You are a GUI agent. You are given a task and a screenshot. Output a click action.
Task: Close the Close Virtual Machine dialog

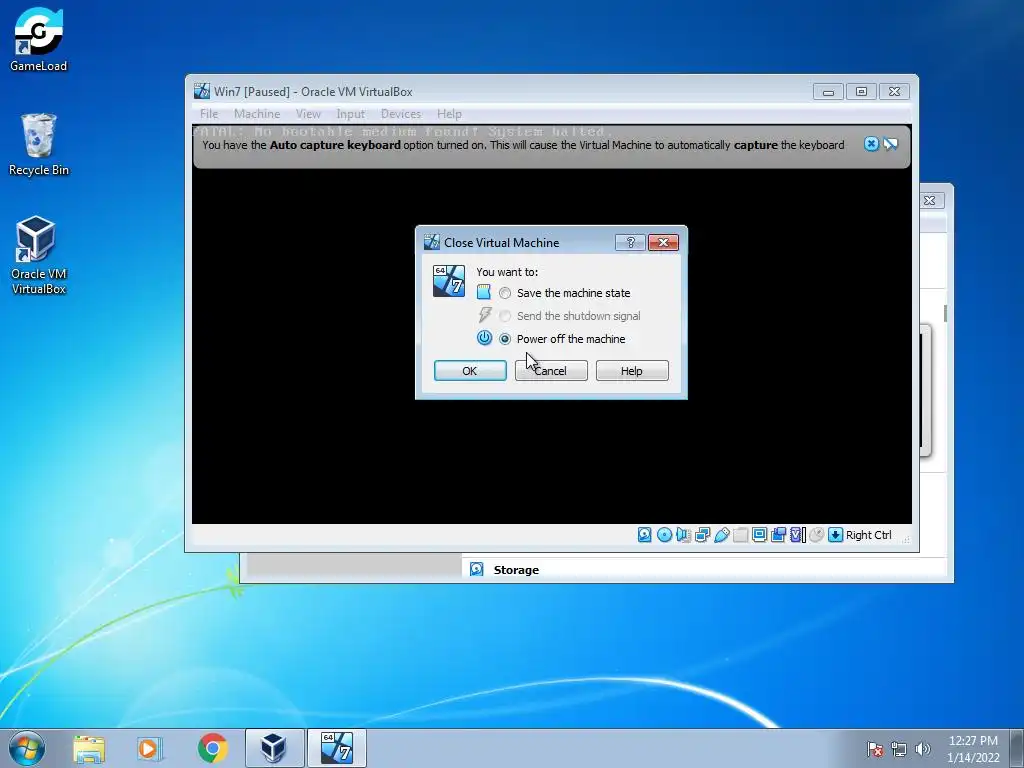click(664, 242)
